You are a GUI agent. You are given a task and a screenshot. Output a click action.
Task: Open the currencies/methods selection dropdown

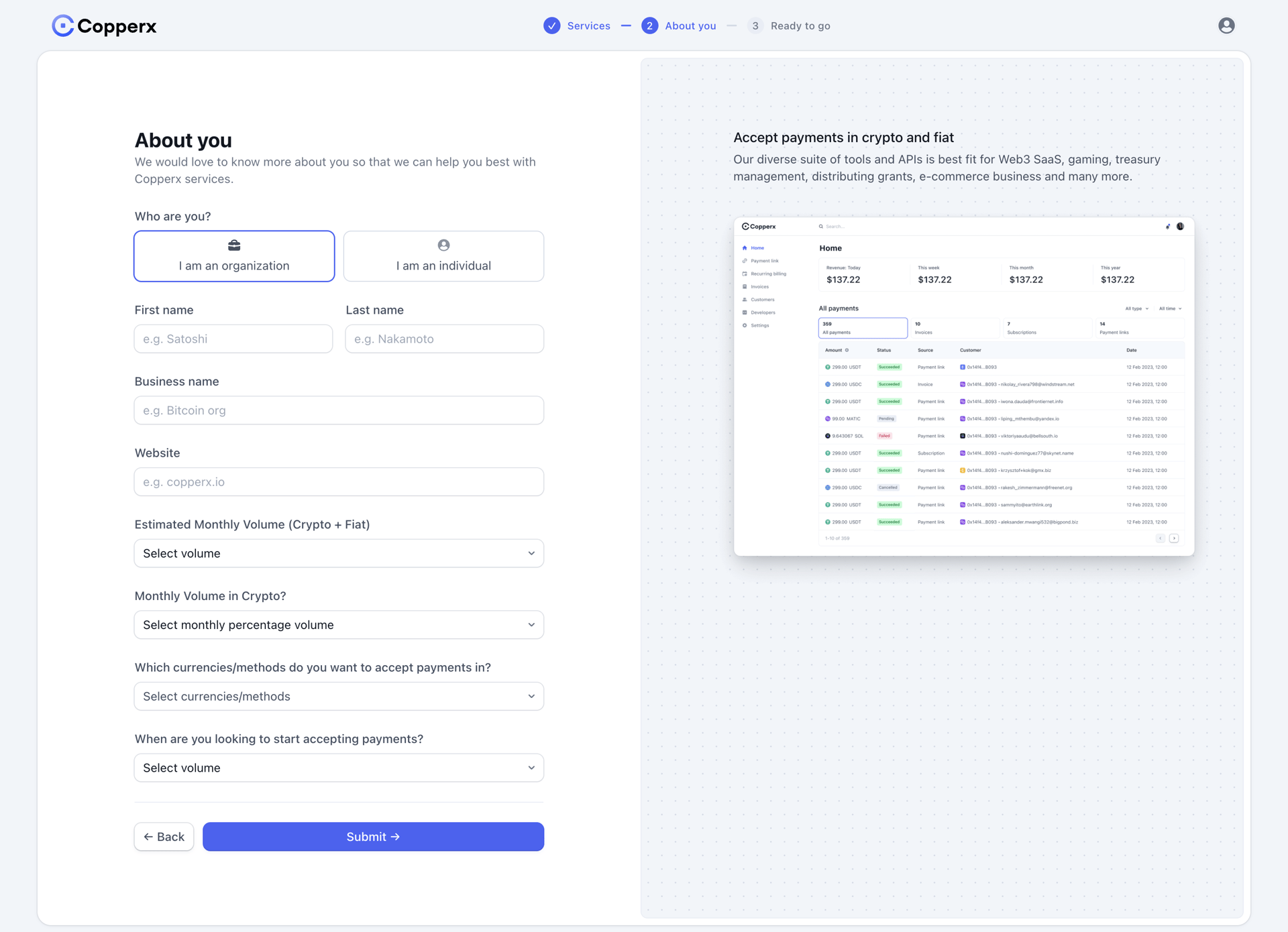click(338, 696)
